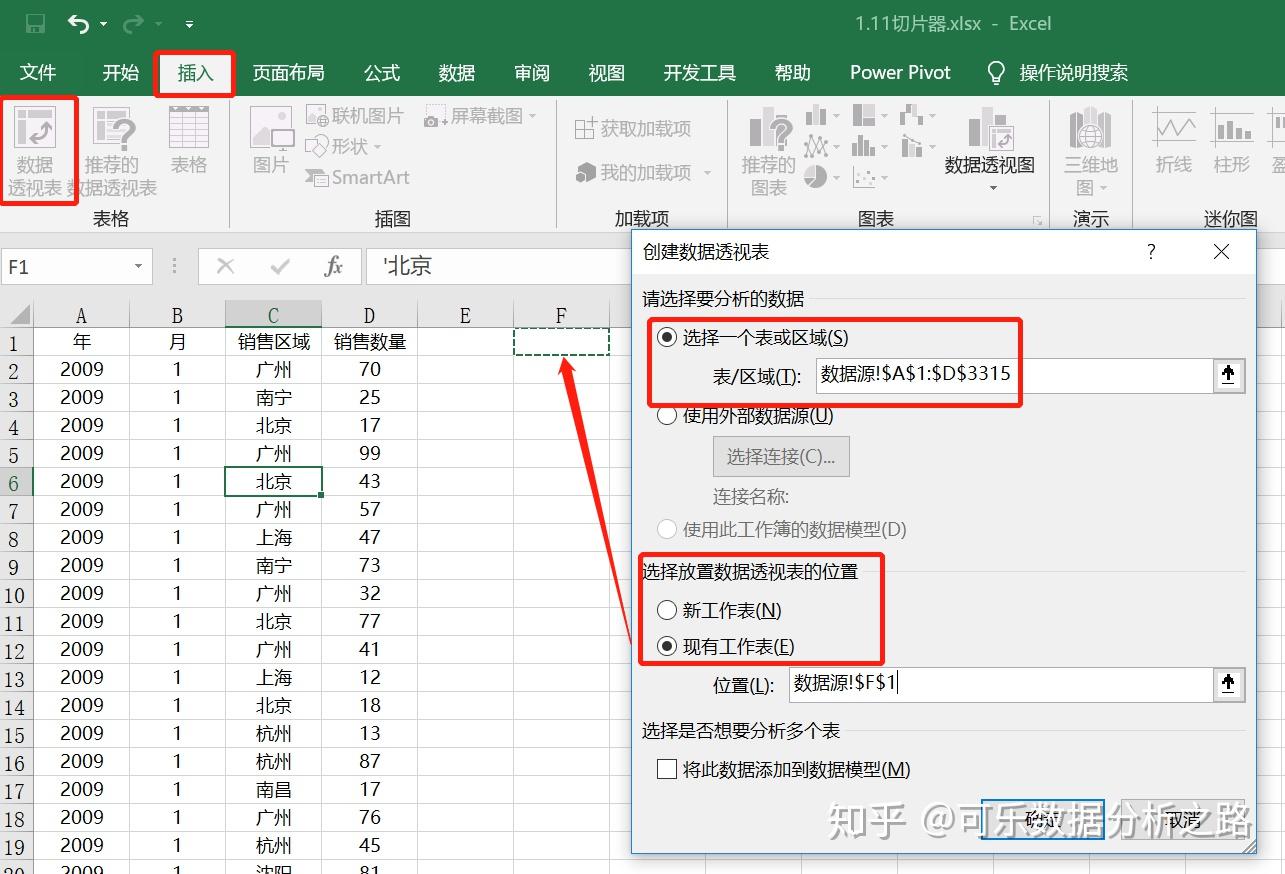Open the Power Pivot tab
The image size is (1285, 874).
pyautogui.click(x=900, y=73)
